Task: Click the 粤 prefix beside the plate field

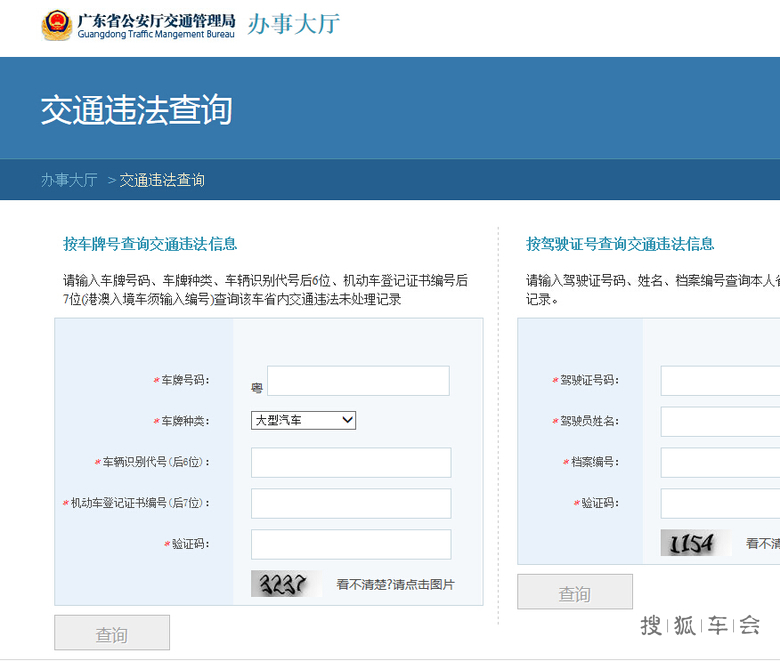Action: pyautogui.click(x=257, y=388)
